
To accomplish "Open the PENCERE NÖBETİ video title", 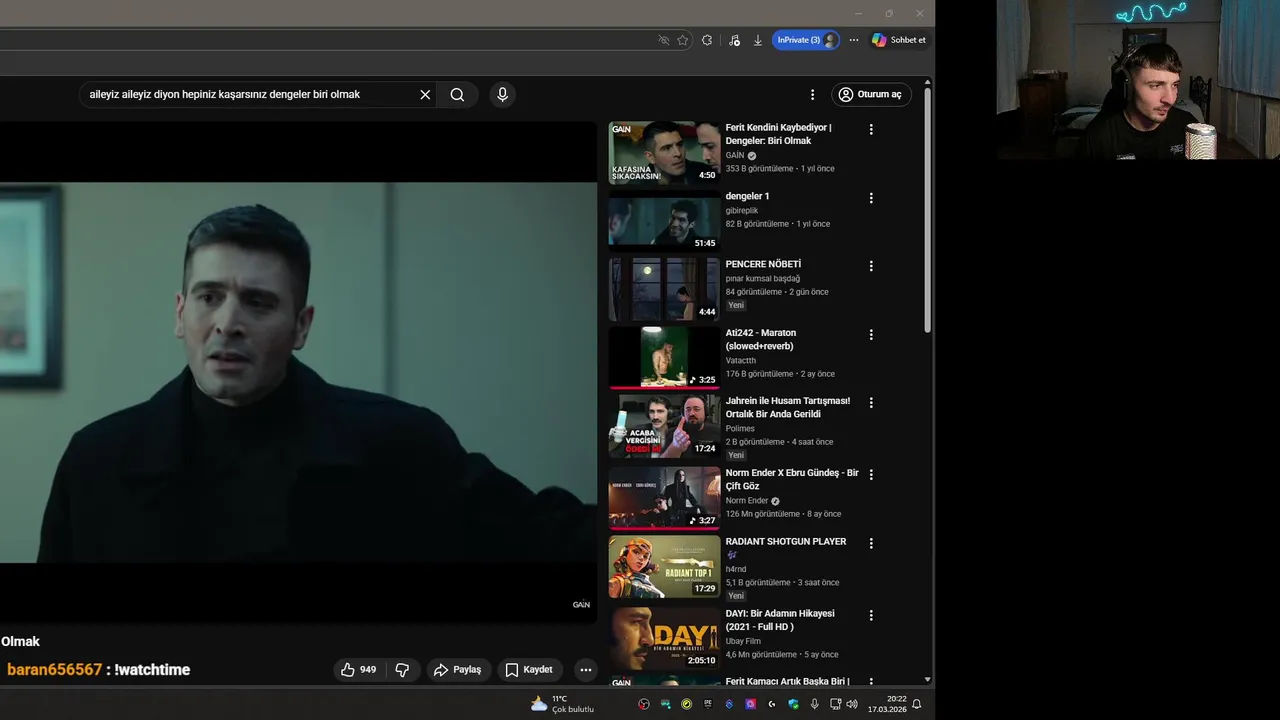I will (x=763, y=264).
